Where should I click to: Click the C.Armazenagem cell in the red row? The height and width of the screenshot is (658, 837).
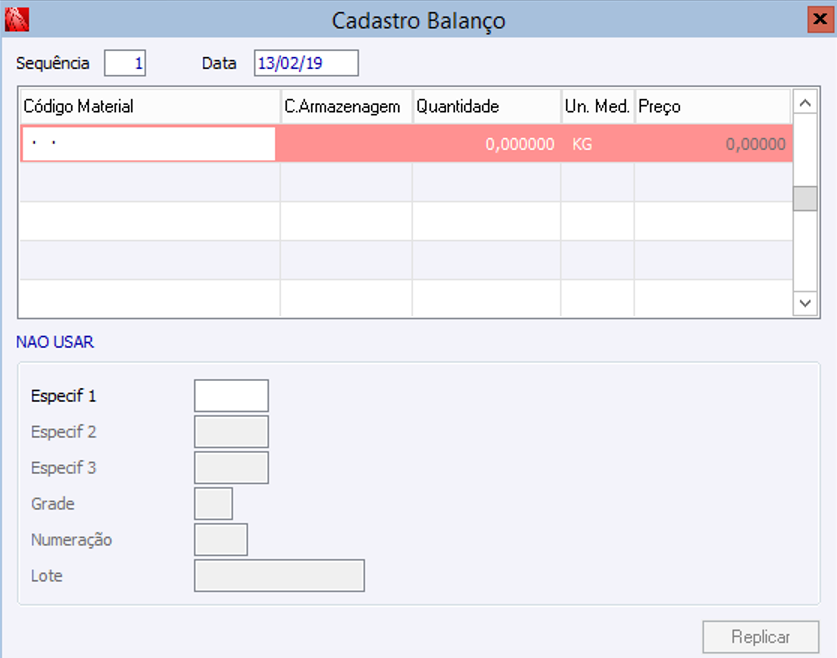[x=346, y=144]
